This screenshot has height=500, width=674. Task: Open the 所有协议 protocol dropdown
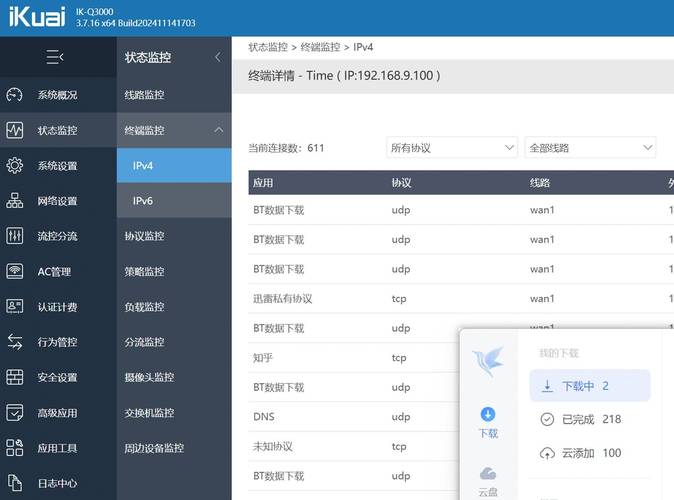pyautogui.click(x=452, y=148)
